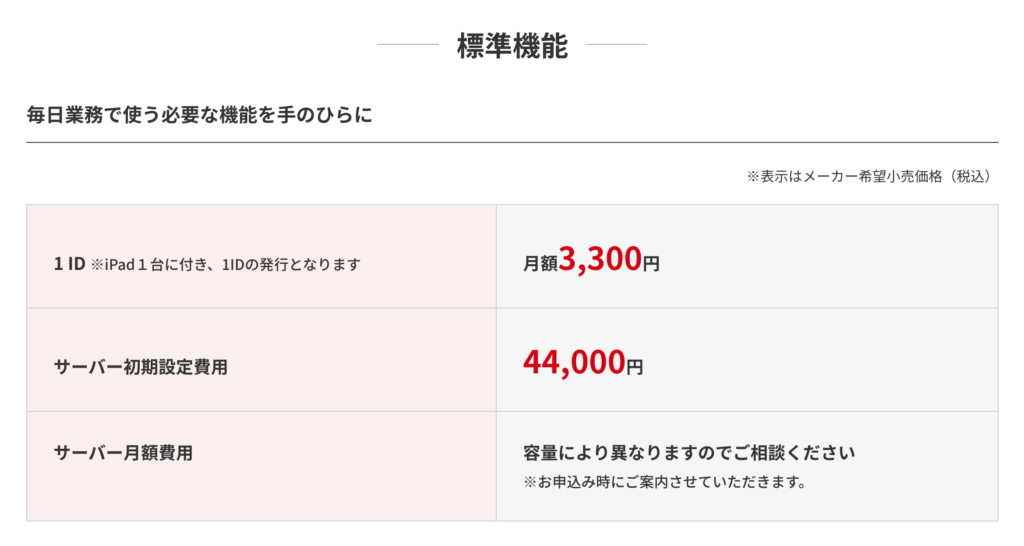Click the 円 unit after 44,000
This screenshot has width=1024, height=546.
(635, 367)
